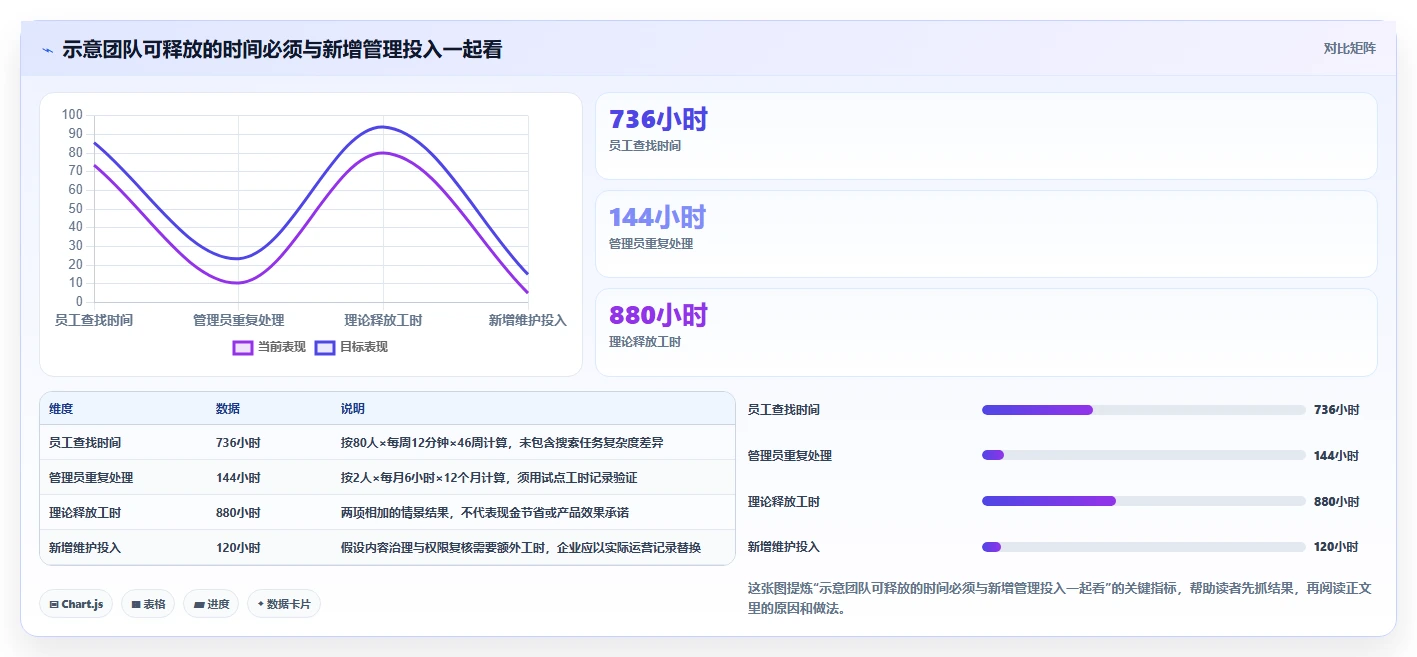Click the 144小时 cell in table
Viewport: 1417px width, 657px height.
click(238, 478)
